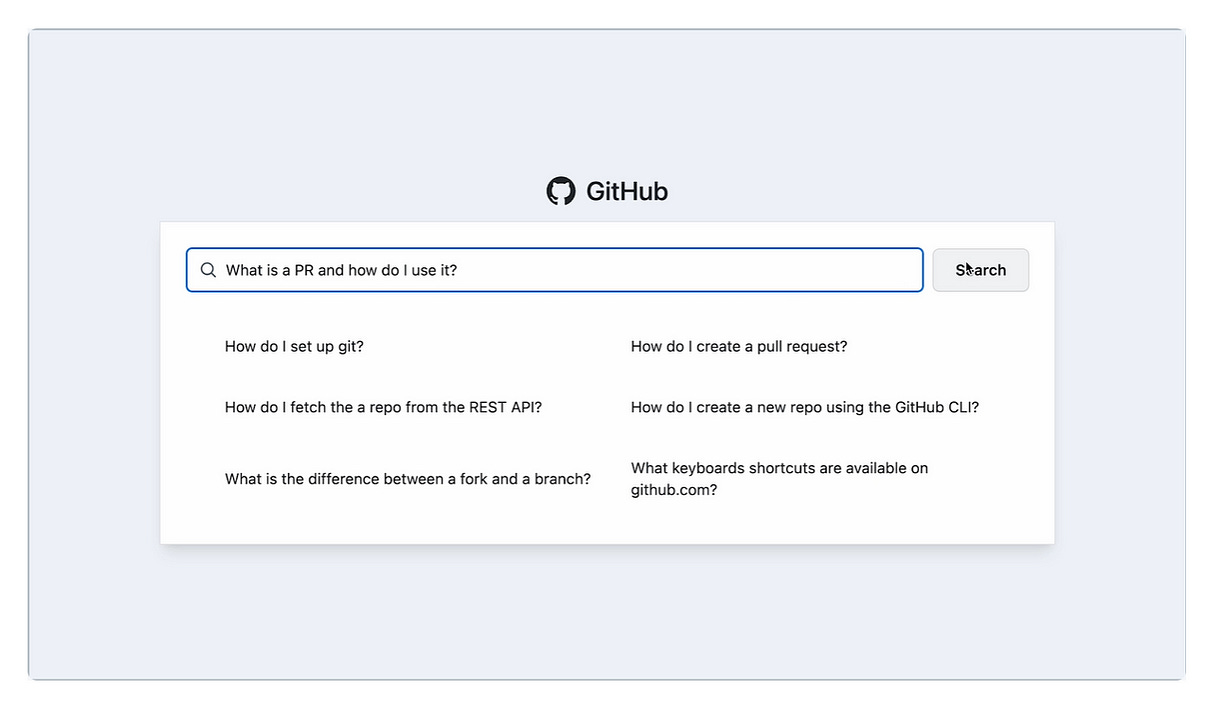
Task: Open "What keyboards shortcuts are available on github.com?"
Action: (779, 478)
